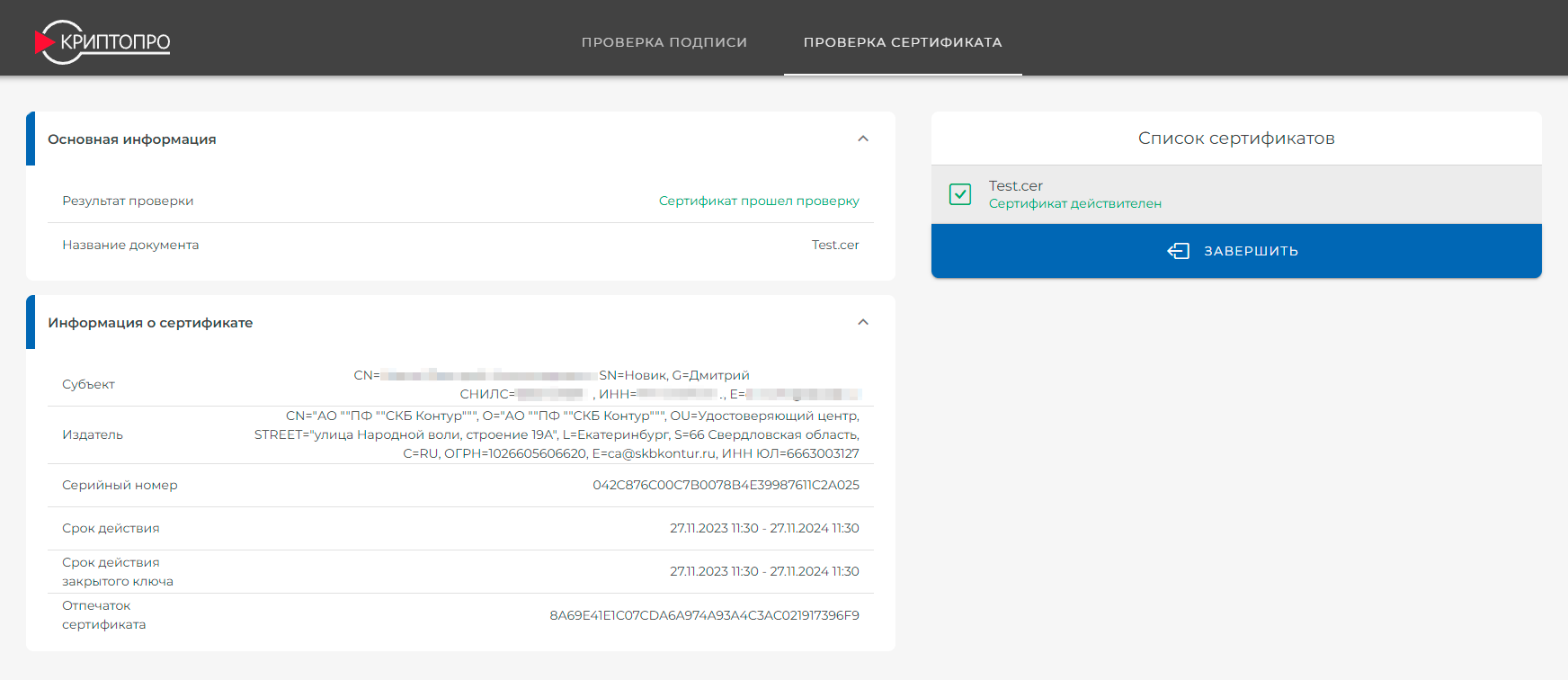Click the КриптоПро logo
The image size is (1568, 680).
[x=102, y=41]
